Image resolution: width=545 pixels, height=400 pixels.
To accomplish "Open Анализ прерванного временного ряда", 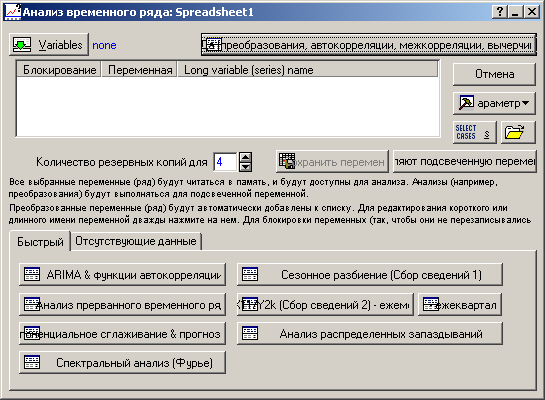I will tap(122, 304).
